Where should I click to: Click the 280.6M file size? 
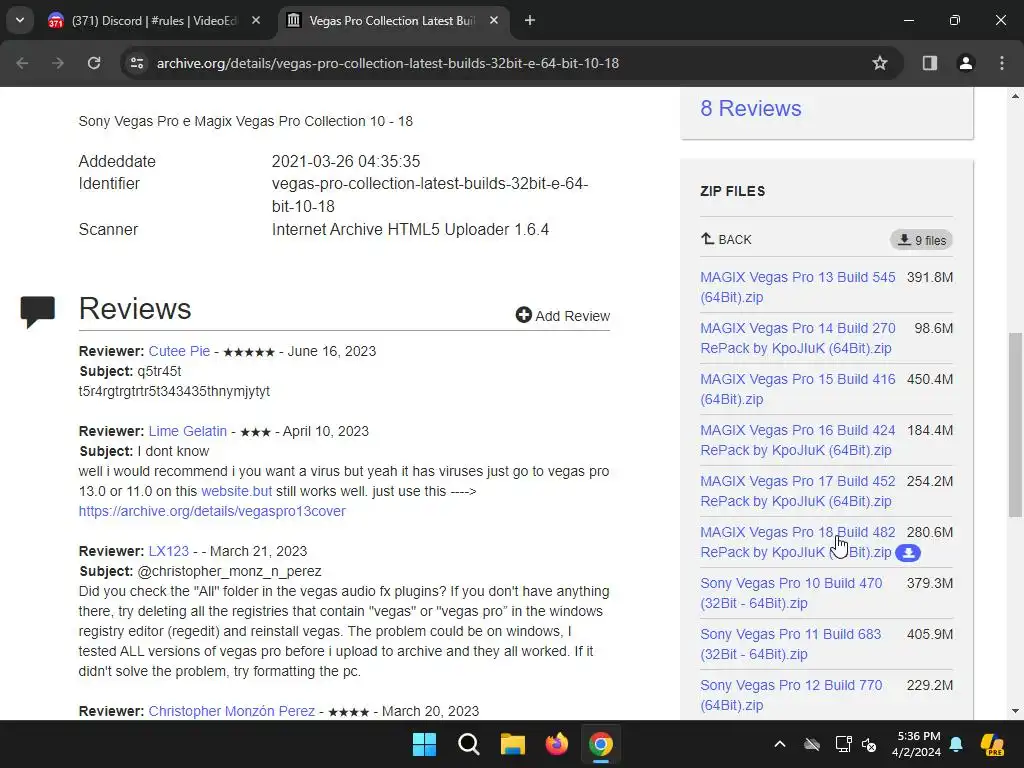[929, 532]
